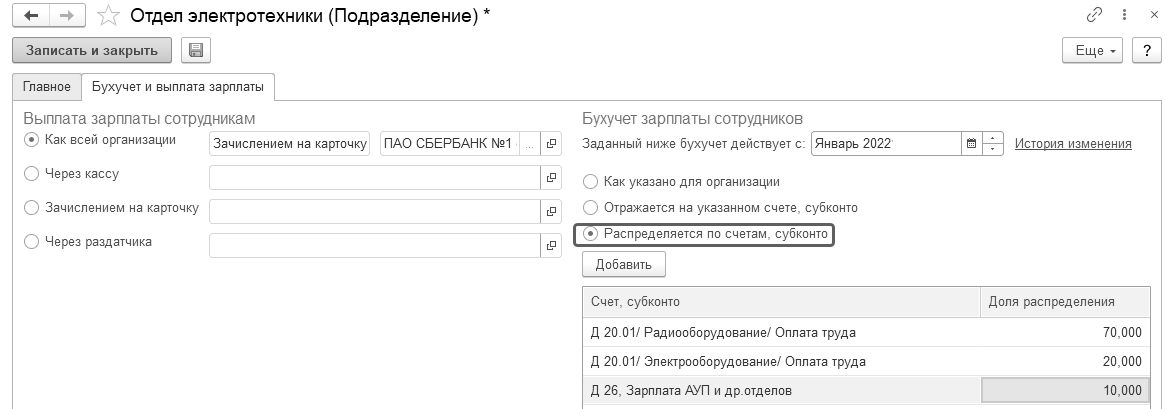This screenshot has width=1166, height=409.
Task: Add form to favorites with star icon
Action: click(x=111, y=16)
